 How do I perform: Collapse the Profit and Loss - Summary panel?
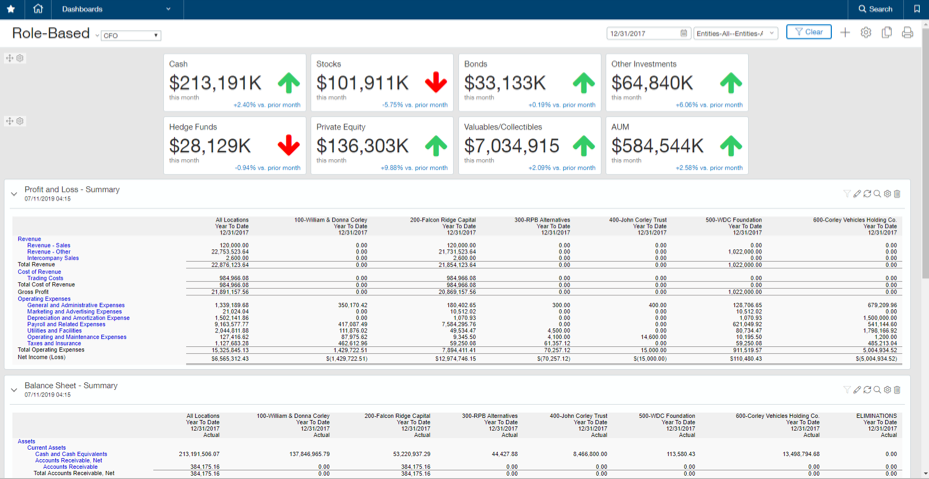tap(14, 193)
